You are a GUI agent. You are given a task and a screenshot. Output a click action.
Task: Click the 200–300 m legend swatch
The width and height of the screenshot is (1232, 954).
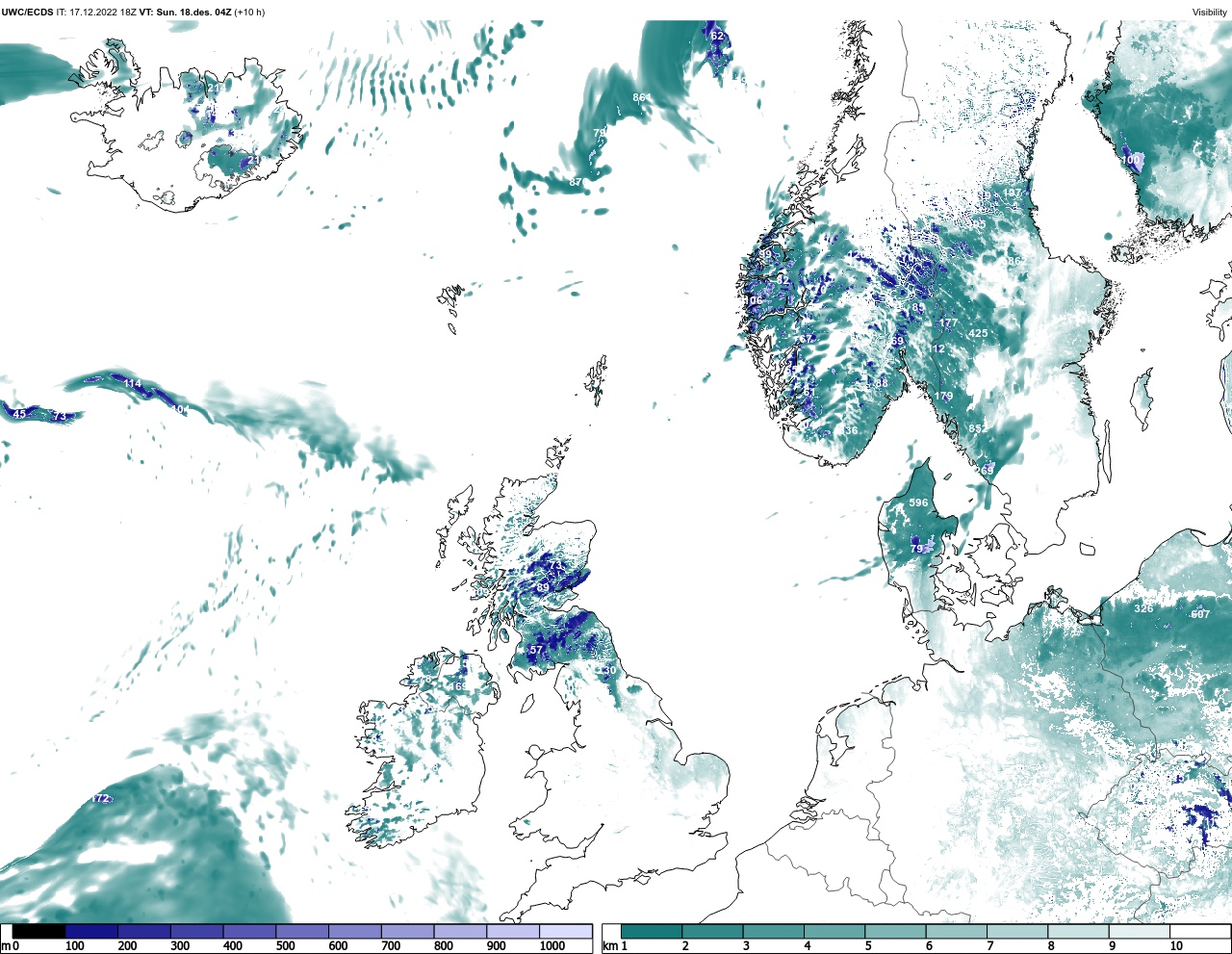144,932
